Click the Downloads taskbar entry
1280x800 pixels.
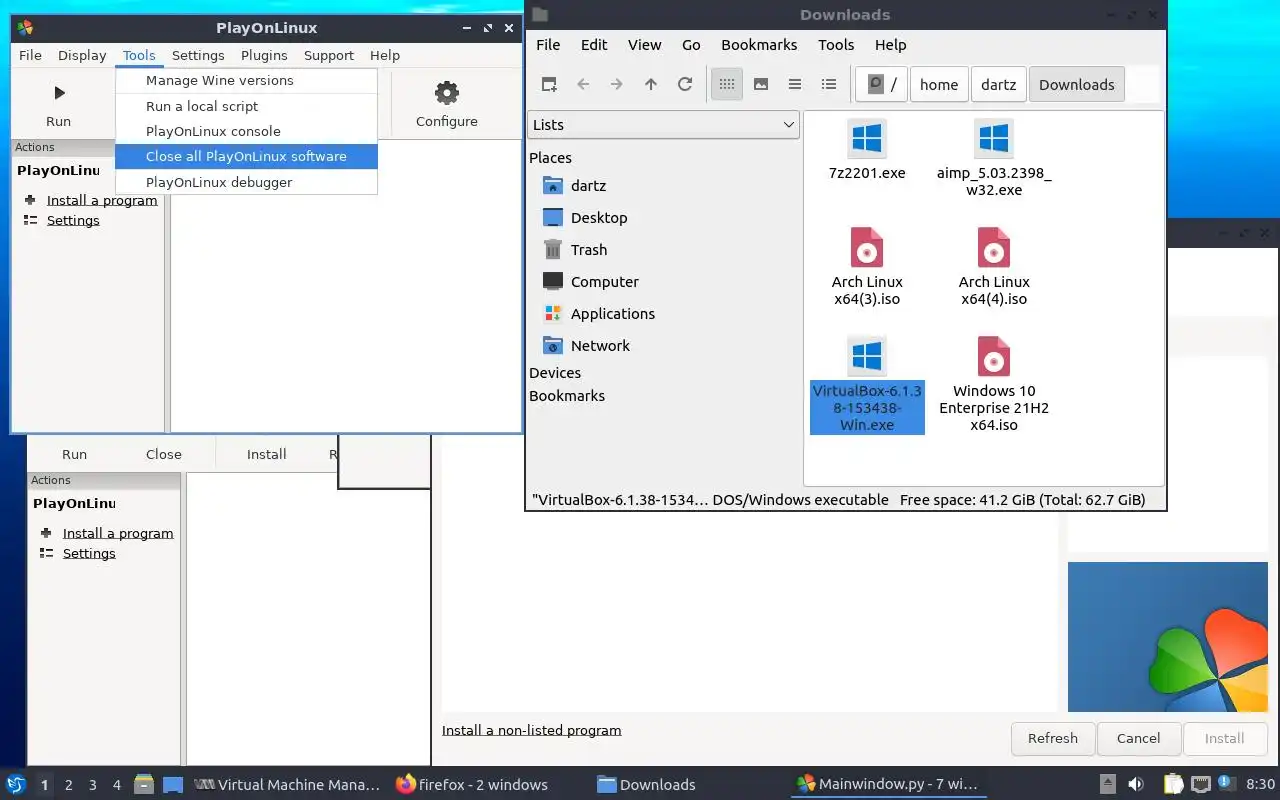646,785
